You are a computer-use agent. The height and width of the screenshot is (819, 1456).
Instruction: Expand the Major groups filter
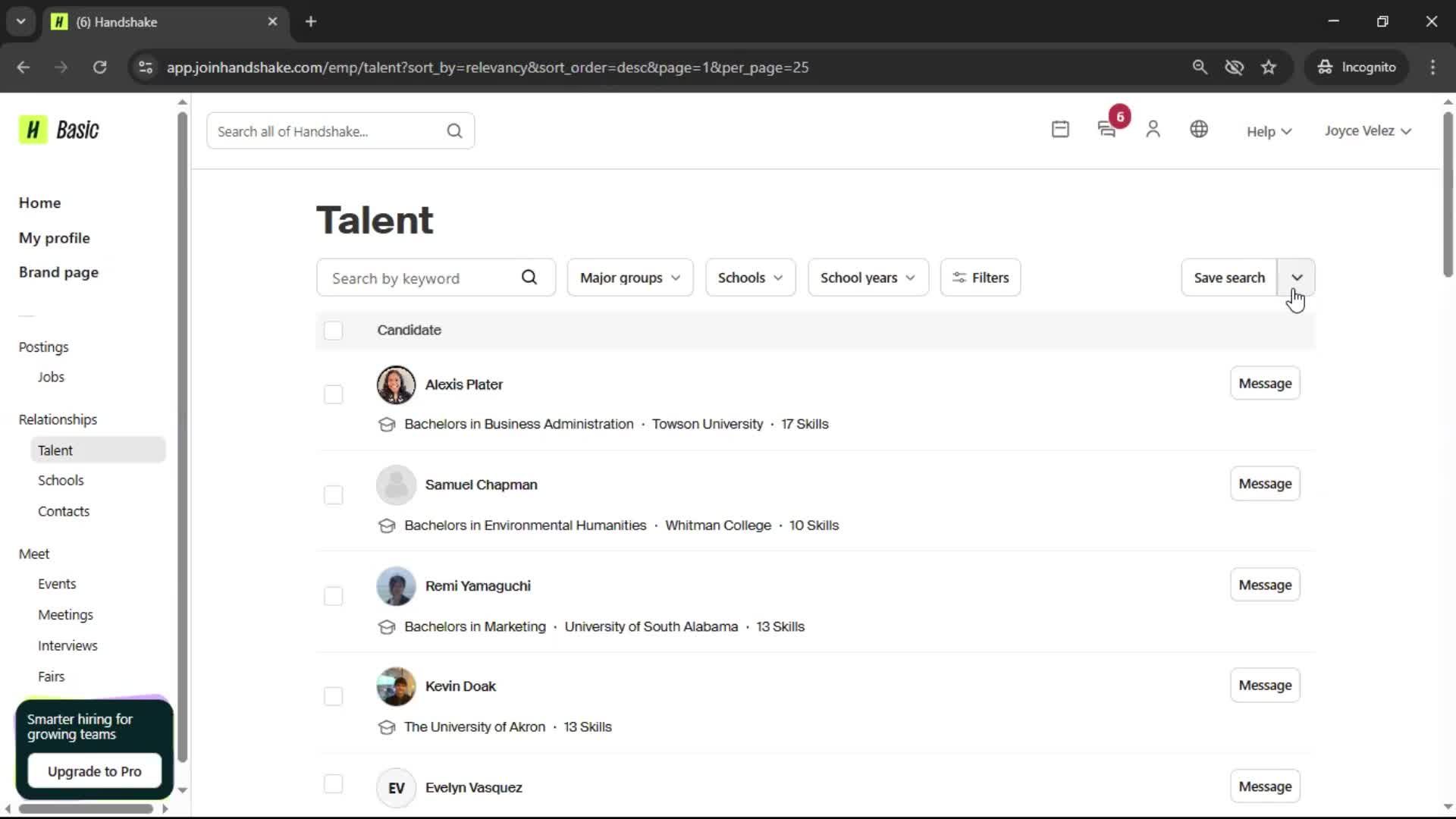click(x=630, y=278)
